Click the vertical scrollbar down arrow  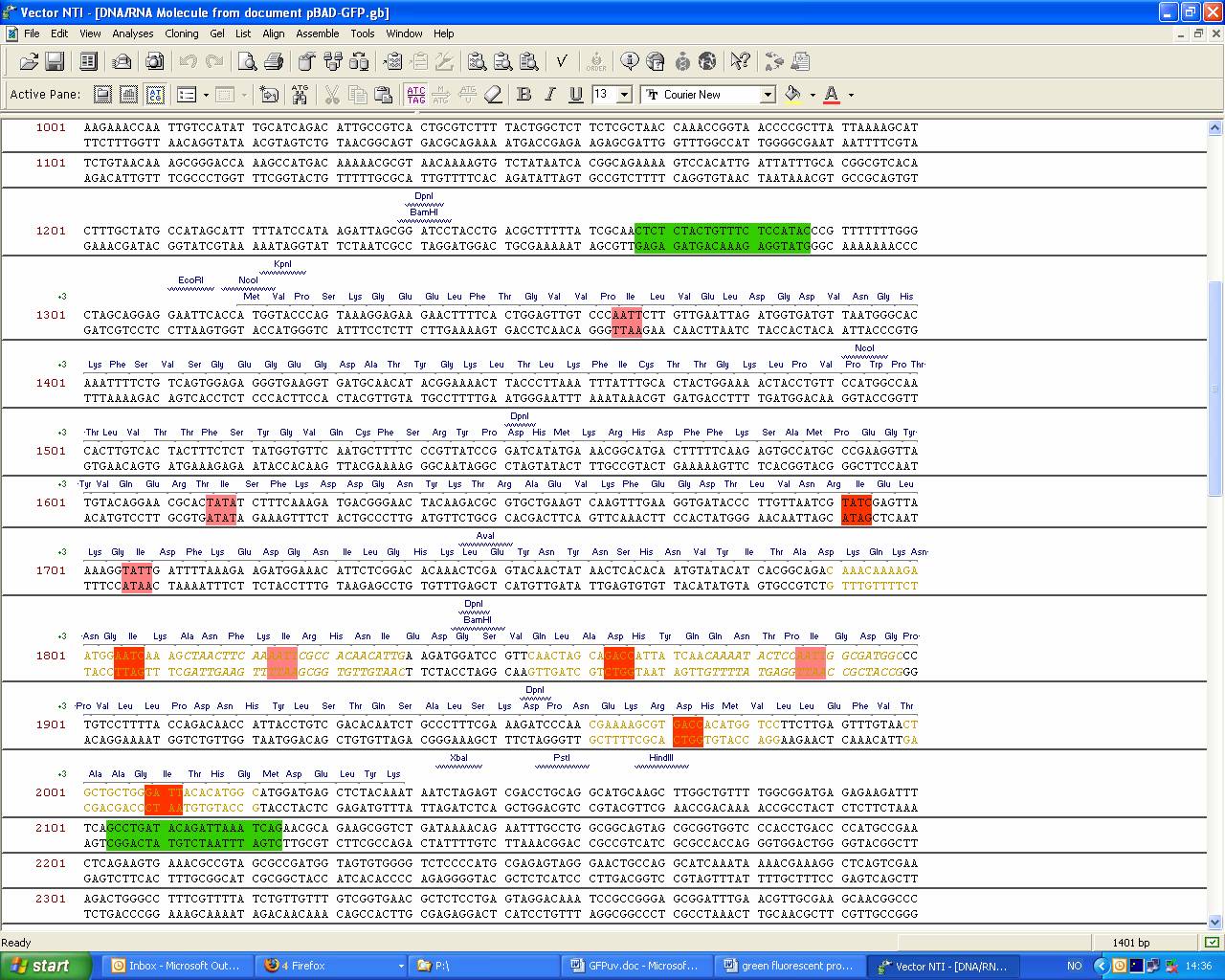(1215, 923)
